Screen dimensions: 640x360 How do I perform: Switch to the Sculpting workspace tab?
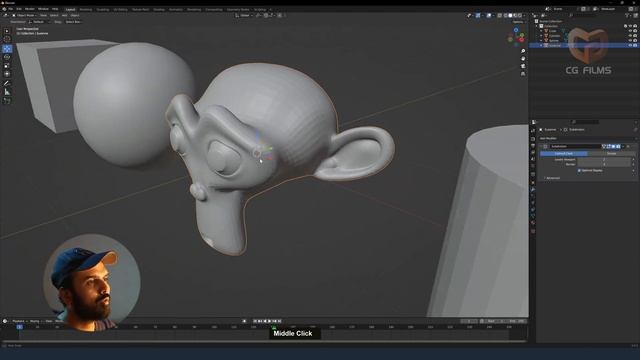103,9
